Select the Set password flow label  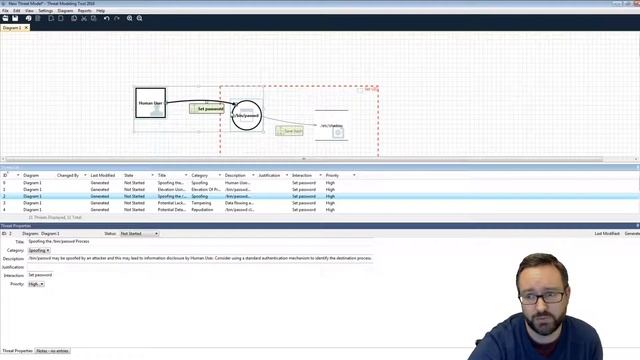click(x=207, y=109)
